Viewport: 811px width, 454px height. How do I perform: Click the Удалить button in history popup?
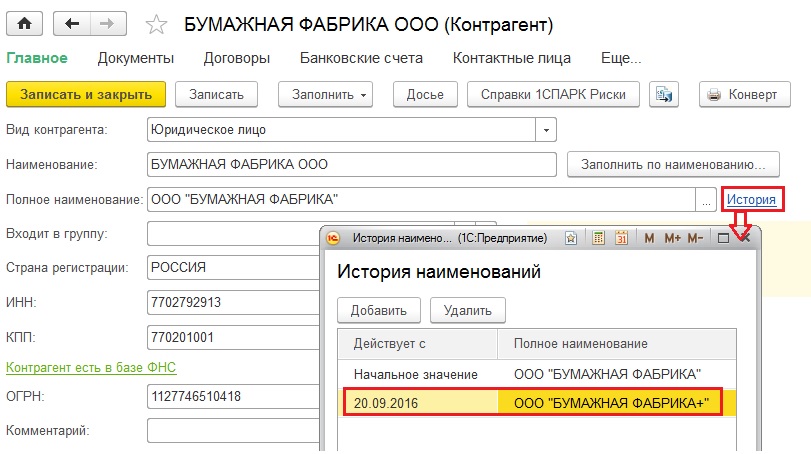468,310
